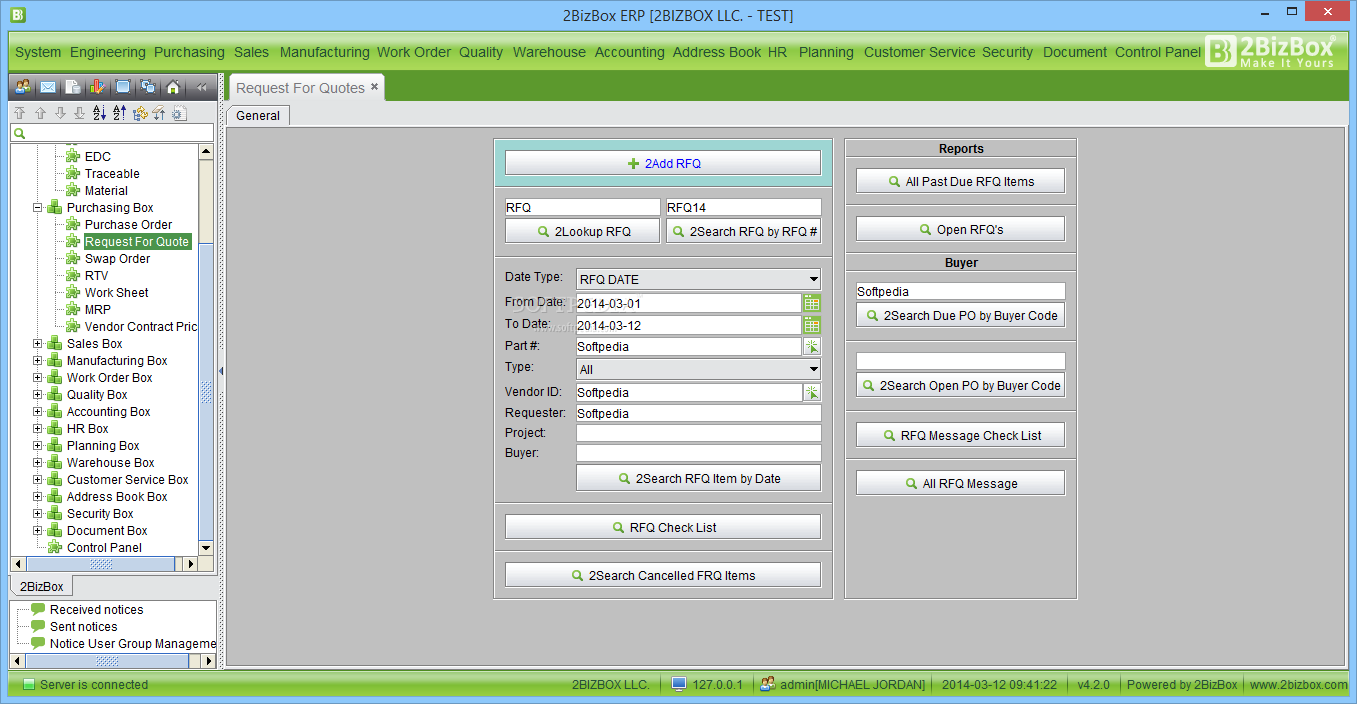Sort tree A-Z descending

coord(99,113)
